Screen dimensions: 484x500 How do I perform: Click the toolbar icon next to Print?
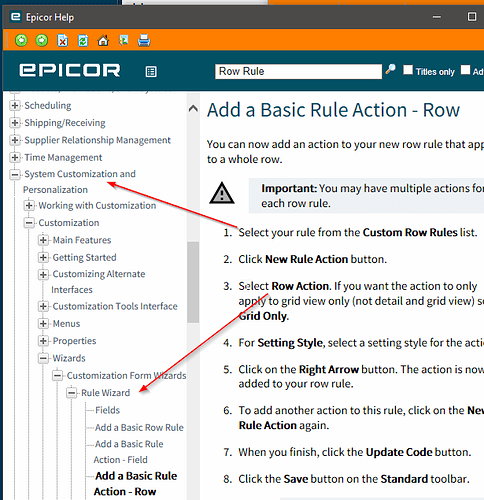pos(124,41)
